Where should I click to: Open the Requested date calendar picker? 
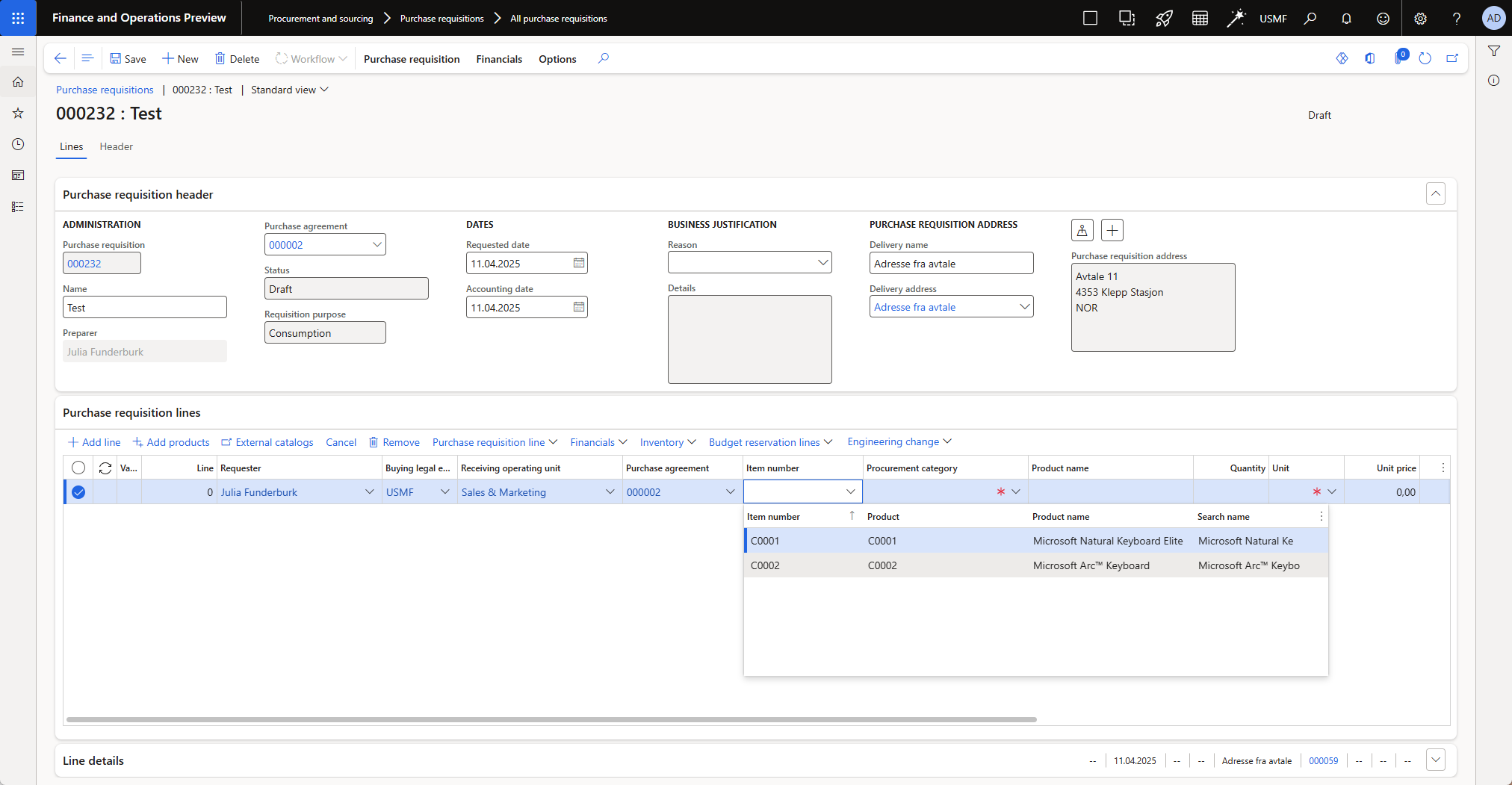pyautogui.click(x=579, y=263)
